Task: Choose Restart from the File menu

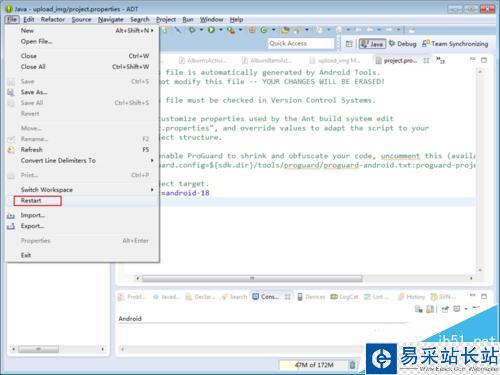Action: pyautogui.click(x=82, y=201)
